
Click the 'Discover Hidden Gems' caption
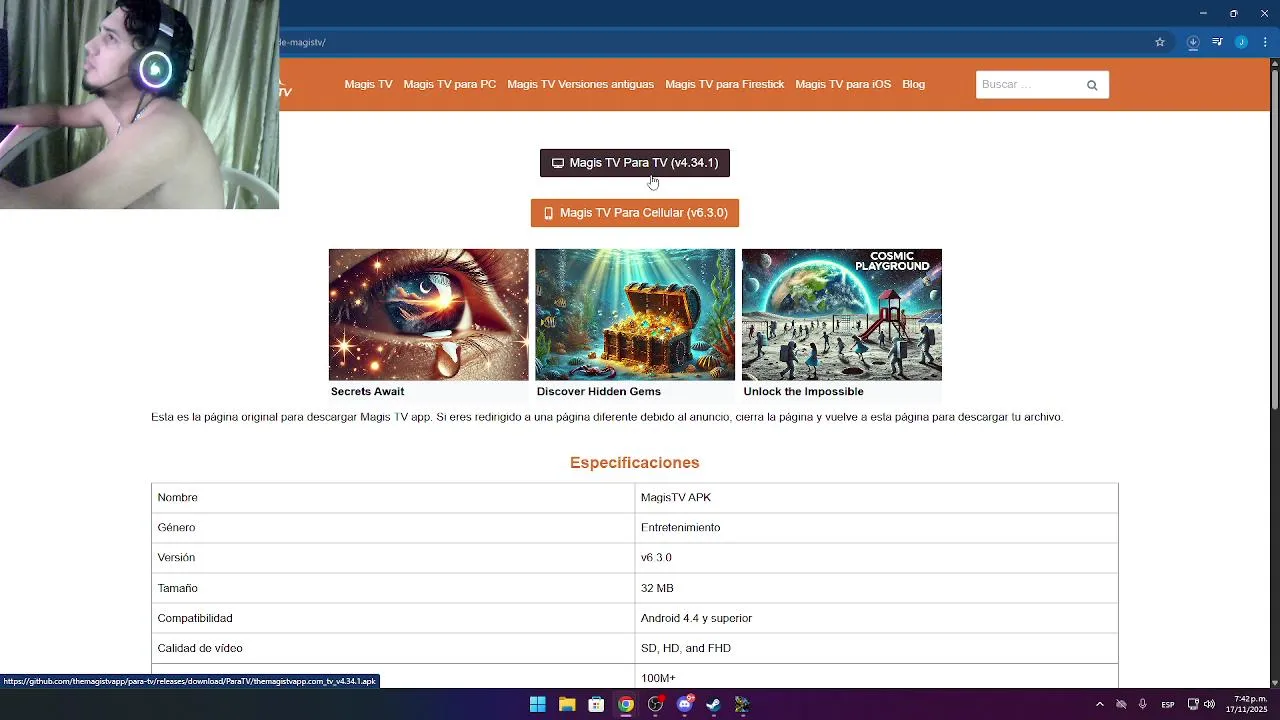(x=598, y=391)
